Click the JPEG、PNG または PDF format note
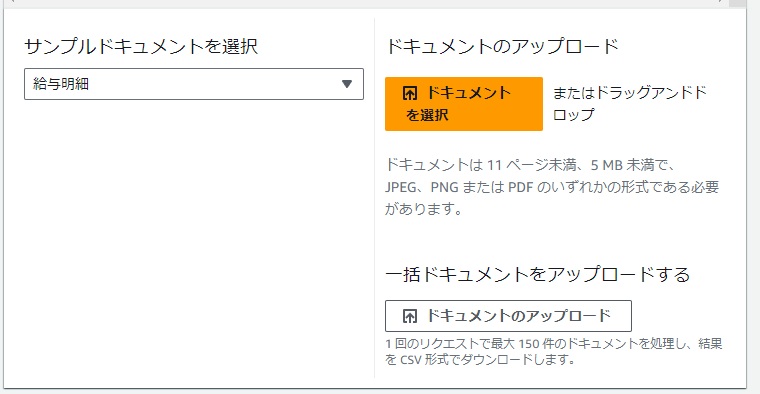This screenshot has height=394, width=760. [x=552, y=187]
